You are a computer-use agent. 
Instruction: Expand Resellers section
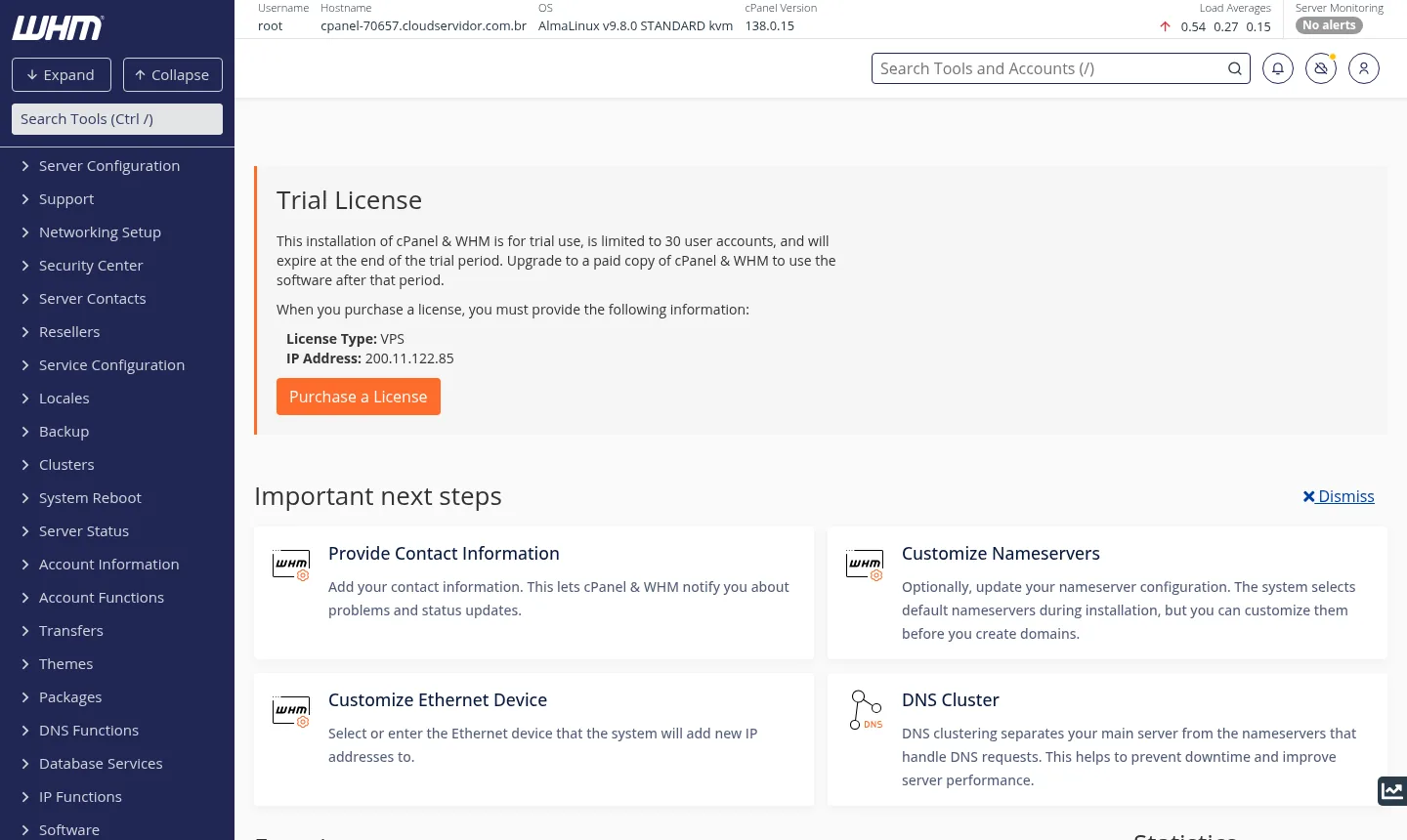[x=117, y=332]
